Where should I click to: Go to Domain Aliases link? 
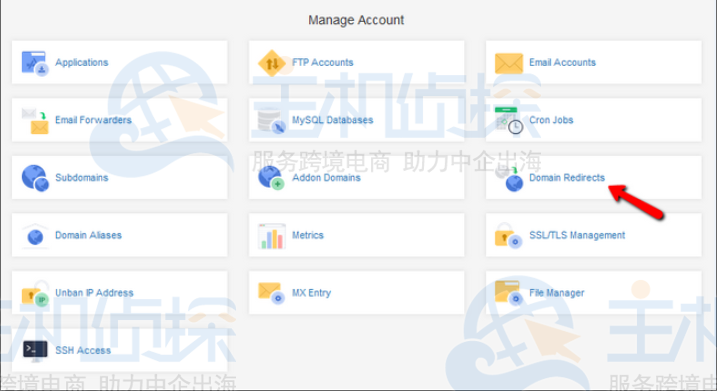point(88,235)
